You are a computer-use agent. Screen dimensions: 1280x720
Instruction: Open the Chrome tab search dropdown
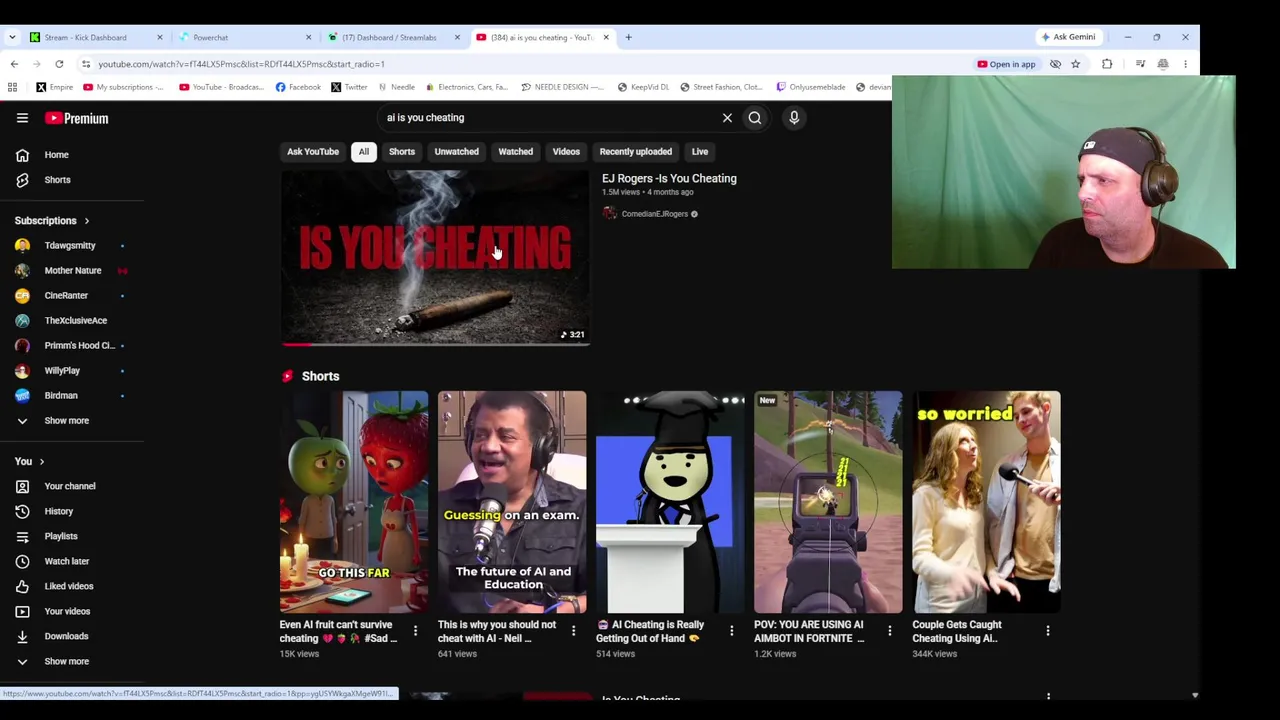coord(12,37)
